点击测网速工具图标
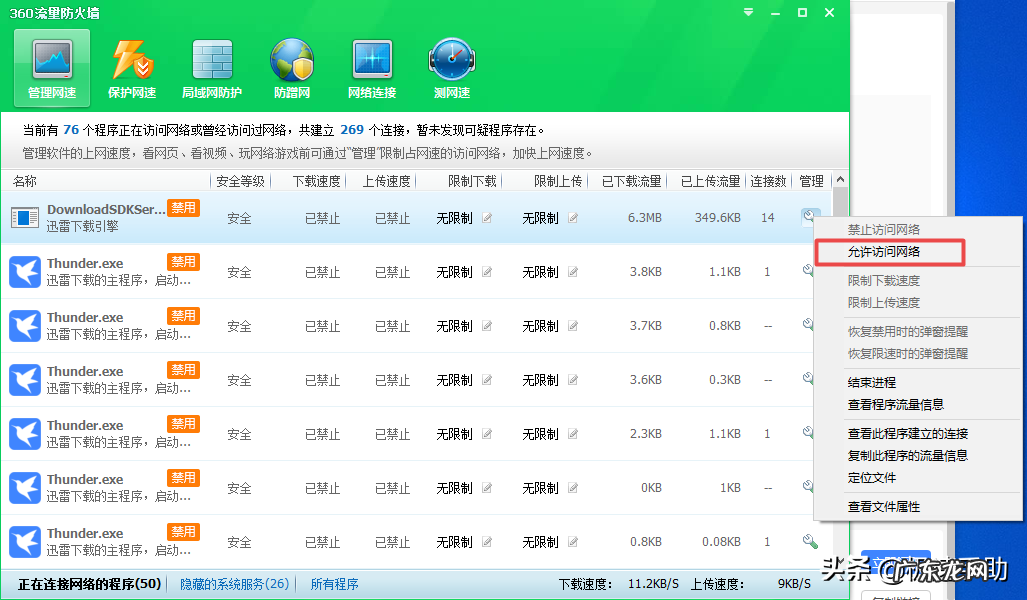Viewport: 1027px width, 600px height. (x=451, y=60)
